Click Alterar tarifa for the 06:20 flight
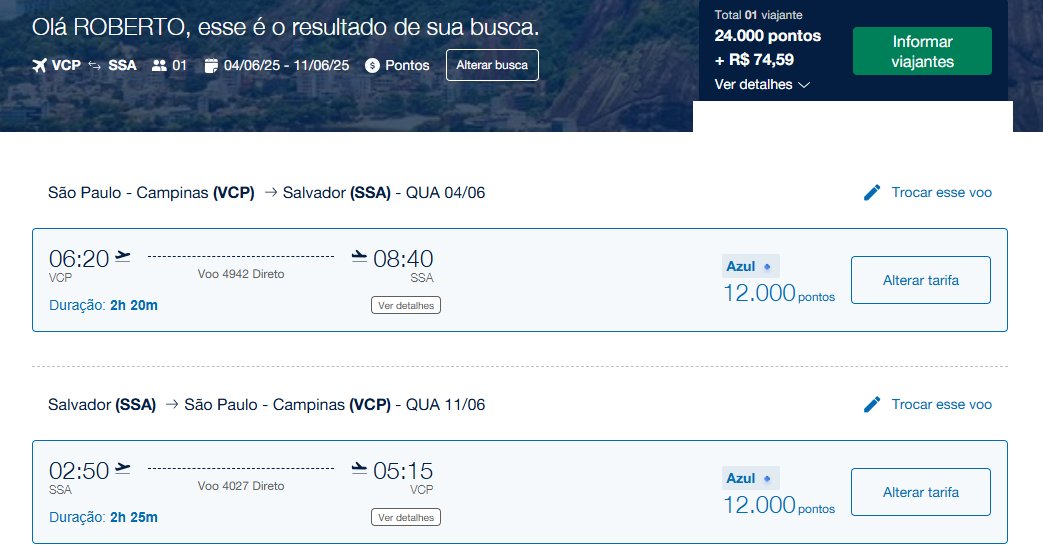 pos(921,280)
